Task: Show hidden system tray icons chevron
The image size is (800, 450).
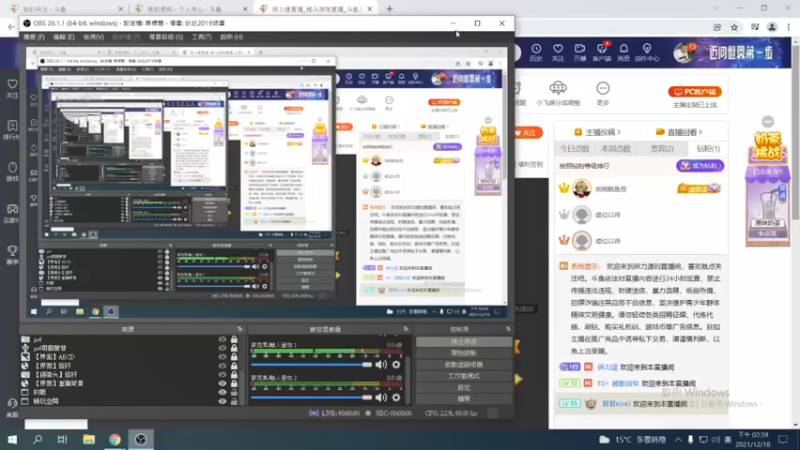Action: point(678,439)
